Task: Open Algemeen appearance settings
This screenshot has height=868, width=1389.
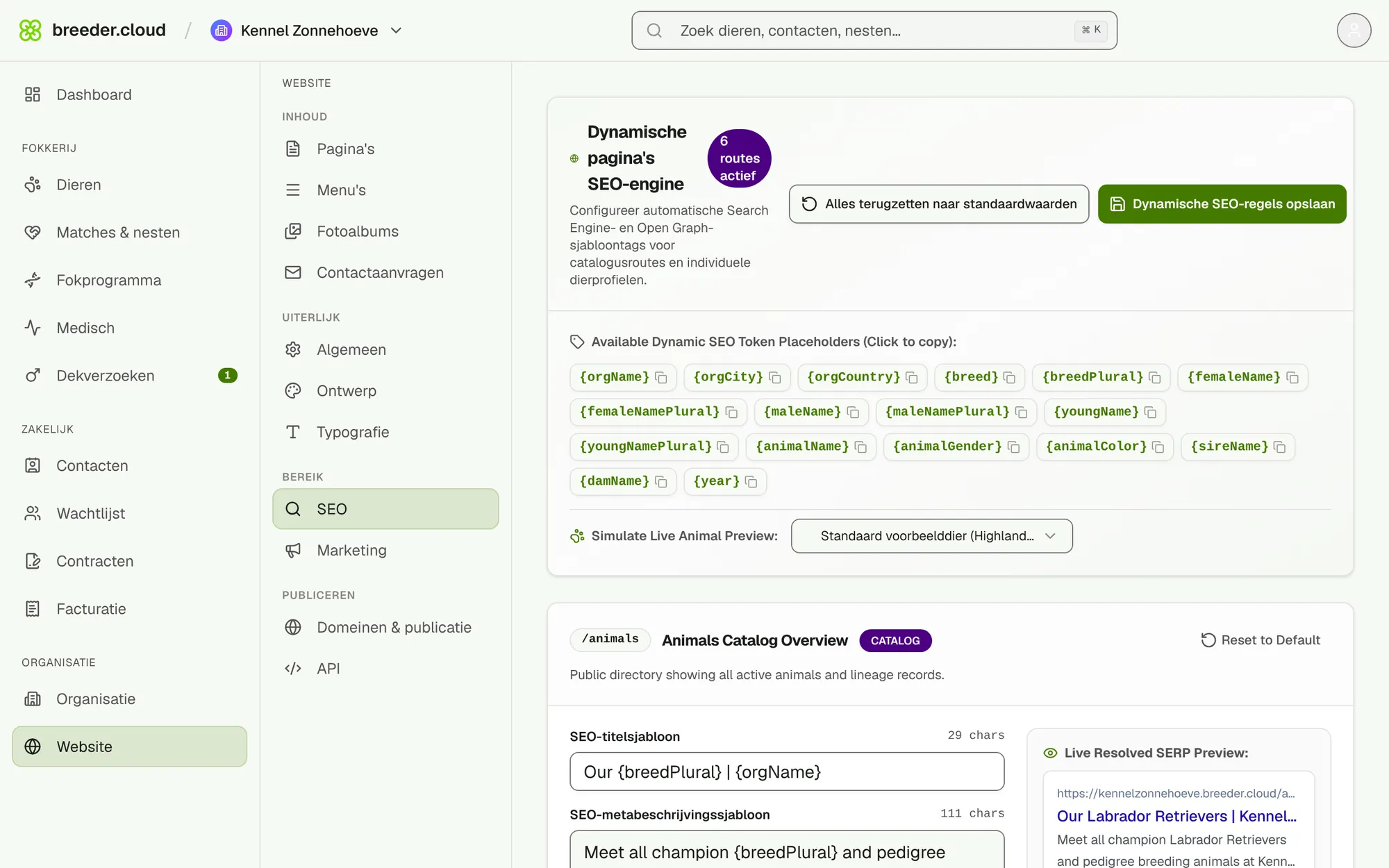Action: point(385,350)
